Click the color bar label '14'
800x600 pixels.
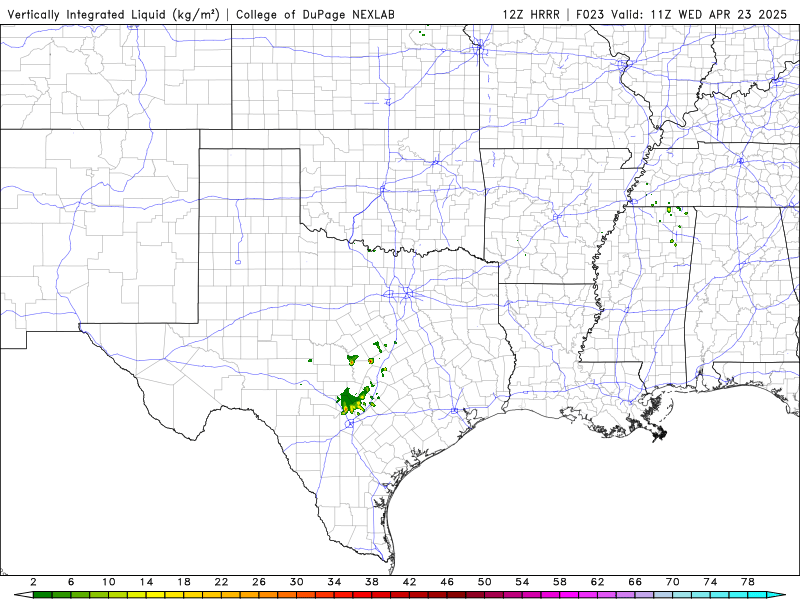click(146, 582)
